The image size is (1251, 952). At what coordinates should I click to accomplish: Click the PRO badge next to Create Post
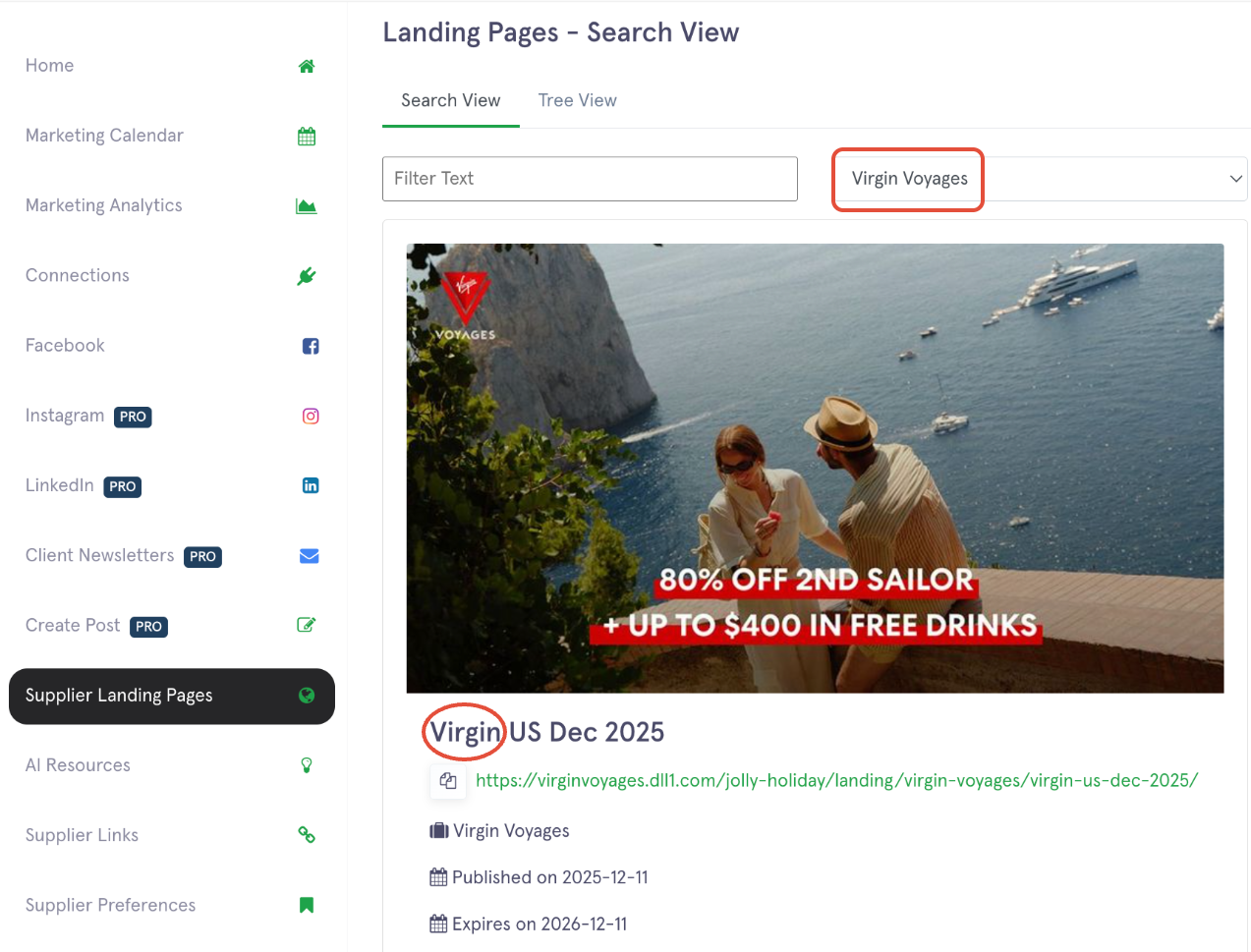click(x=149, y=627)
